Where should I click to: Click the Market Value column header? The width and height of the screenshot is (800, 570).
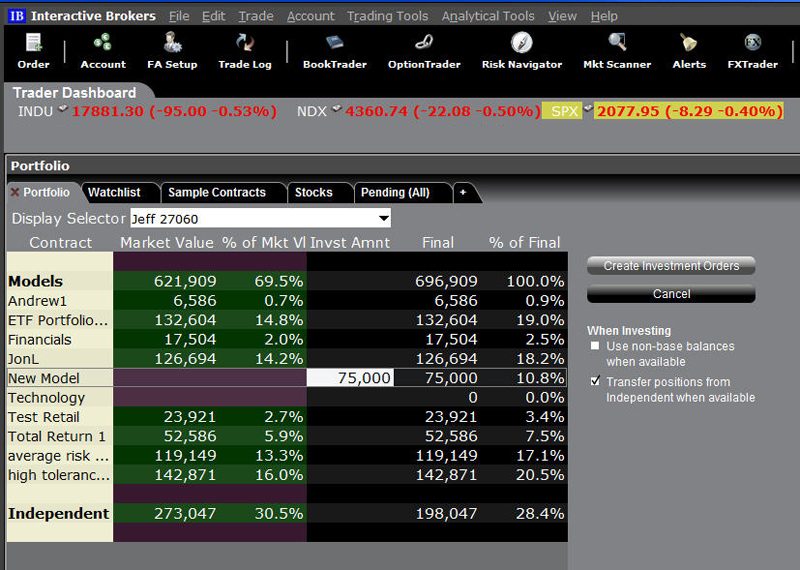point(167,242)
